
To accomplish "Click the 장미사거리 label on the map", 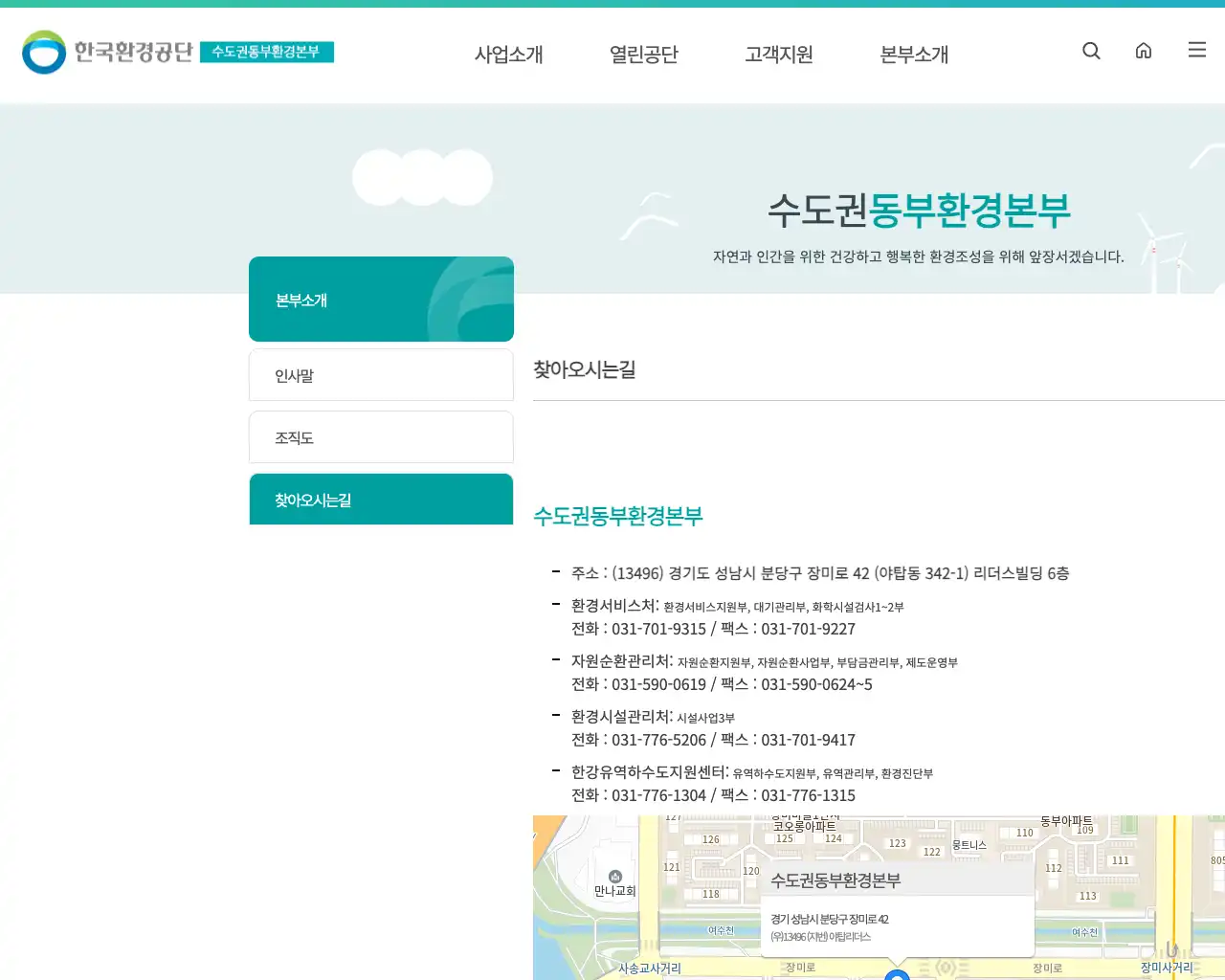I will pos(1169,968).
